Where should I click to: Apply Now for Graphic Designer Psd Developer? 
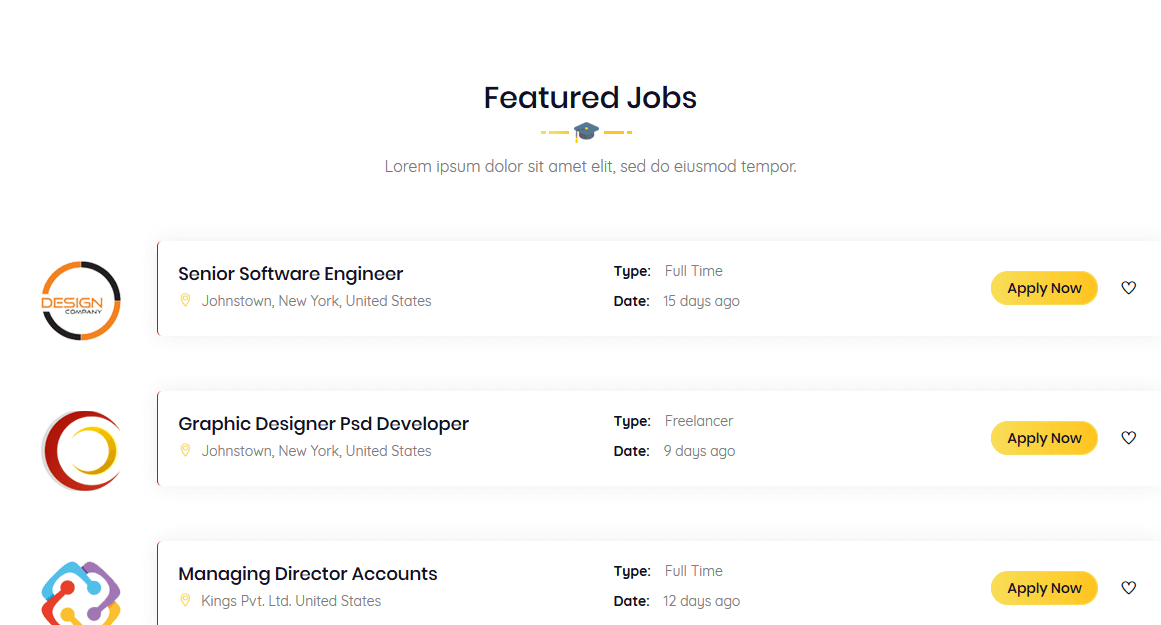(x=1044, y=438)
